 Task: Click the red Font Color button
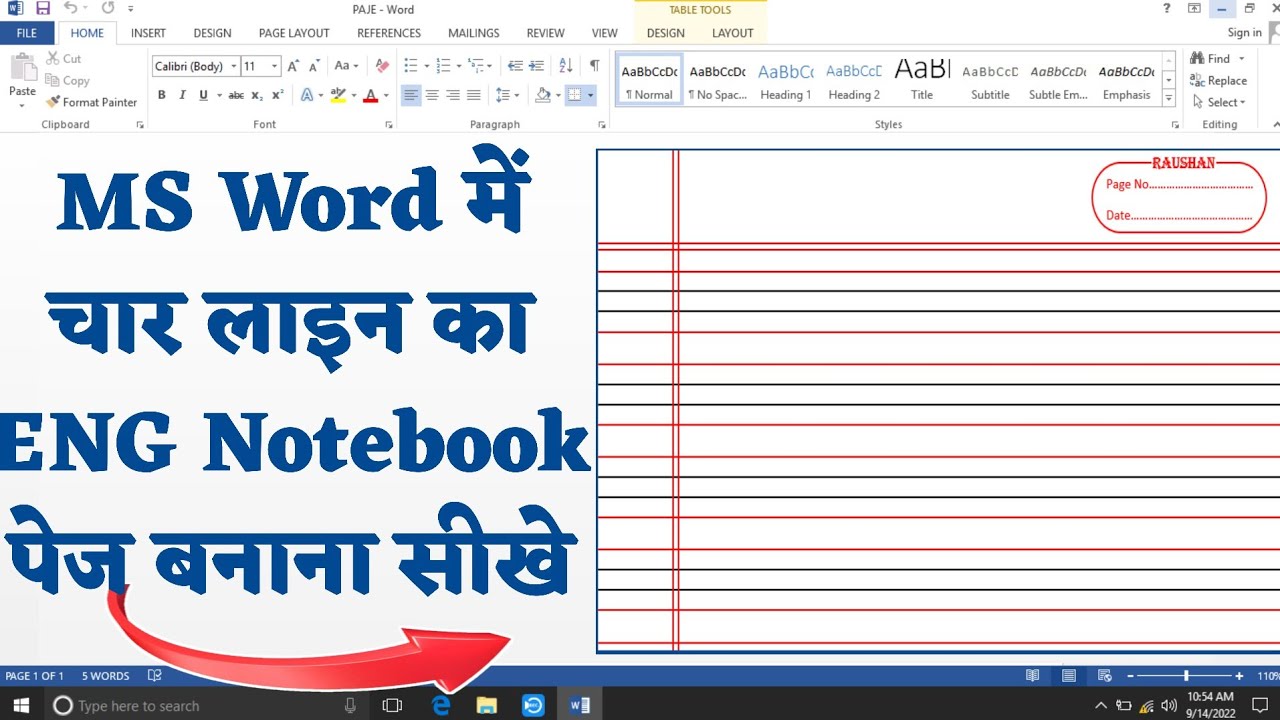click(370, 95)
